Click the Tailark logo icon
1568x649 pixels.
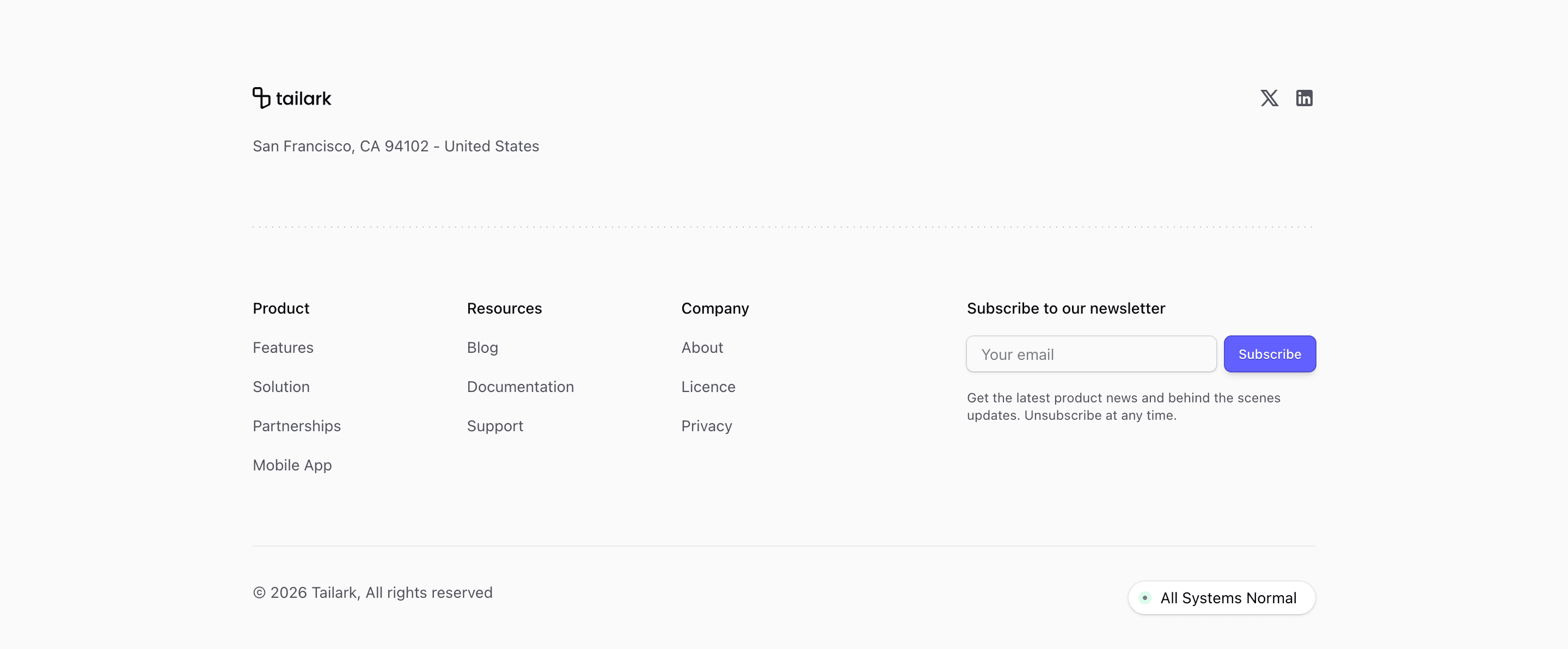click(261, 98)
